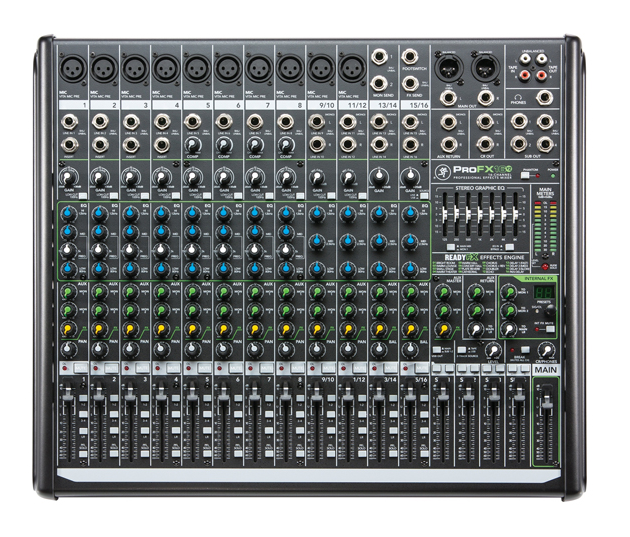This screenshot has height=537, width=630.
Task: Mute channel 6
Action: pyautogui.click(x=236, y=368)
